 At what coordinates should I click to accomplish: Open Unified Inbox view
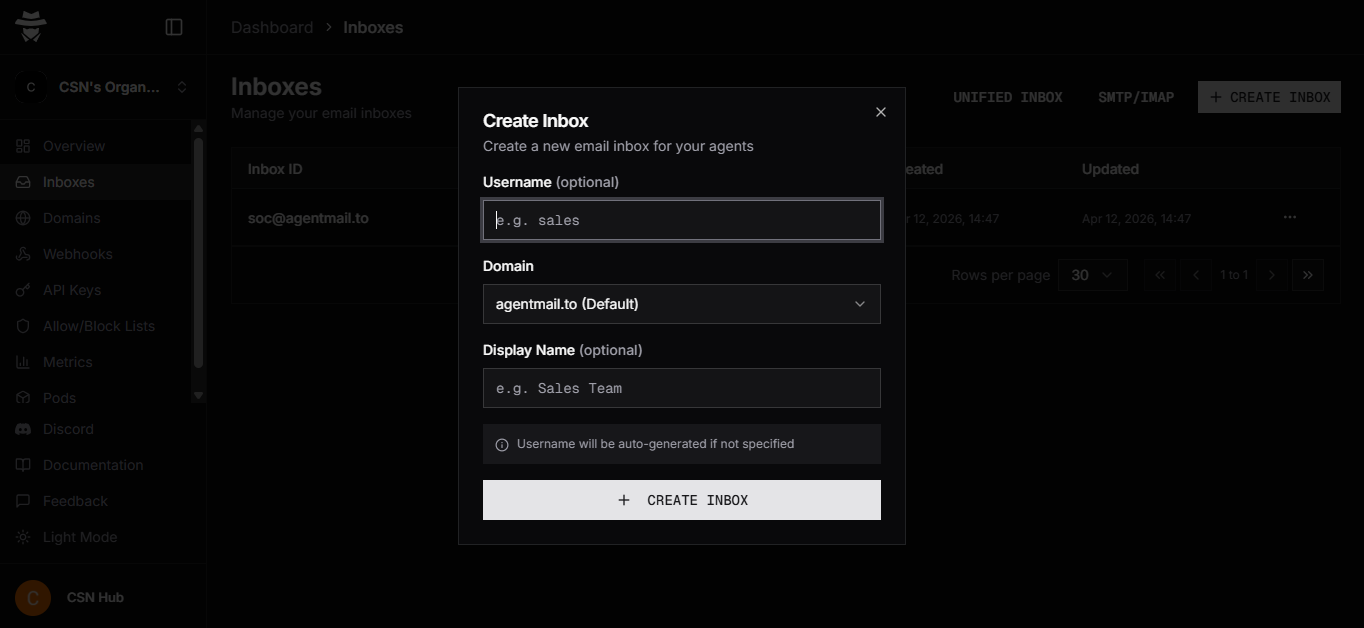click(1008, 97)
